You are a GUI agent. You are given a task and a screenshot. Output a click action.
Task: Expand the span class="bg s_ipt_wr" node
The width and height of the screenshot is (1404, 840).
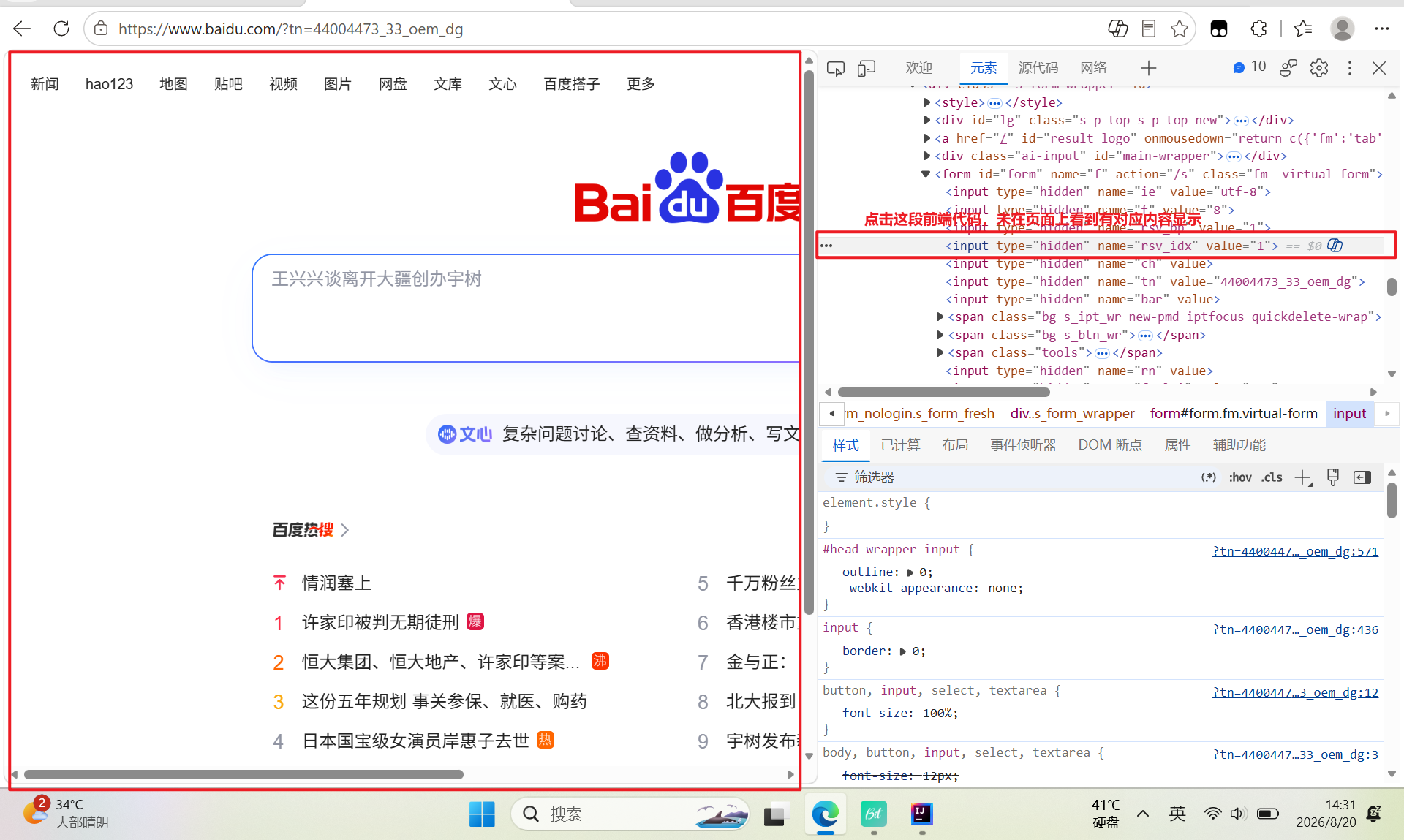[x=940, y=317]
